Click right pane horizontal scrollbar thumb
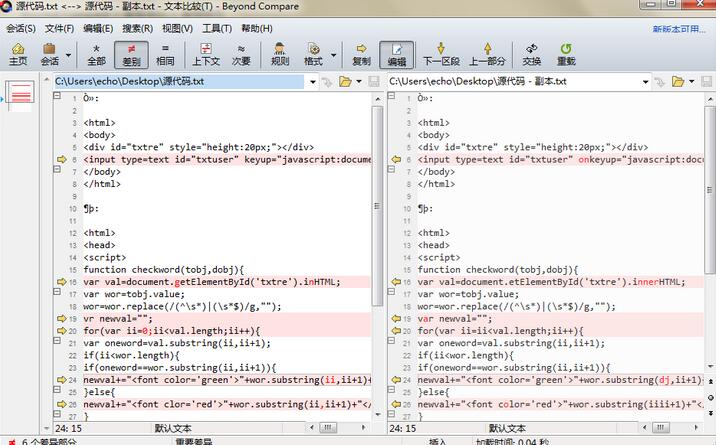Screen dimensions: 716x445 tap(660, 428)
